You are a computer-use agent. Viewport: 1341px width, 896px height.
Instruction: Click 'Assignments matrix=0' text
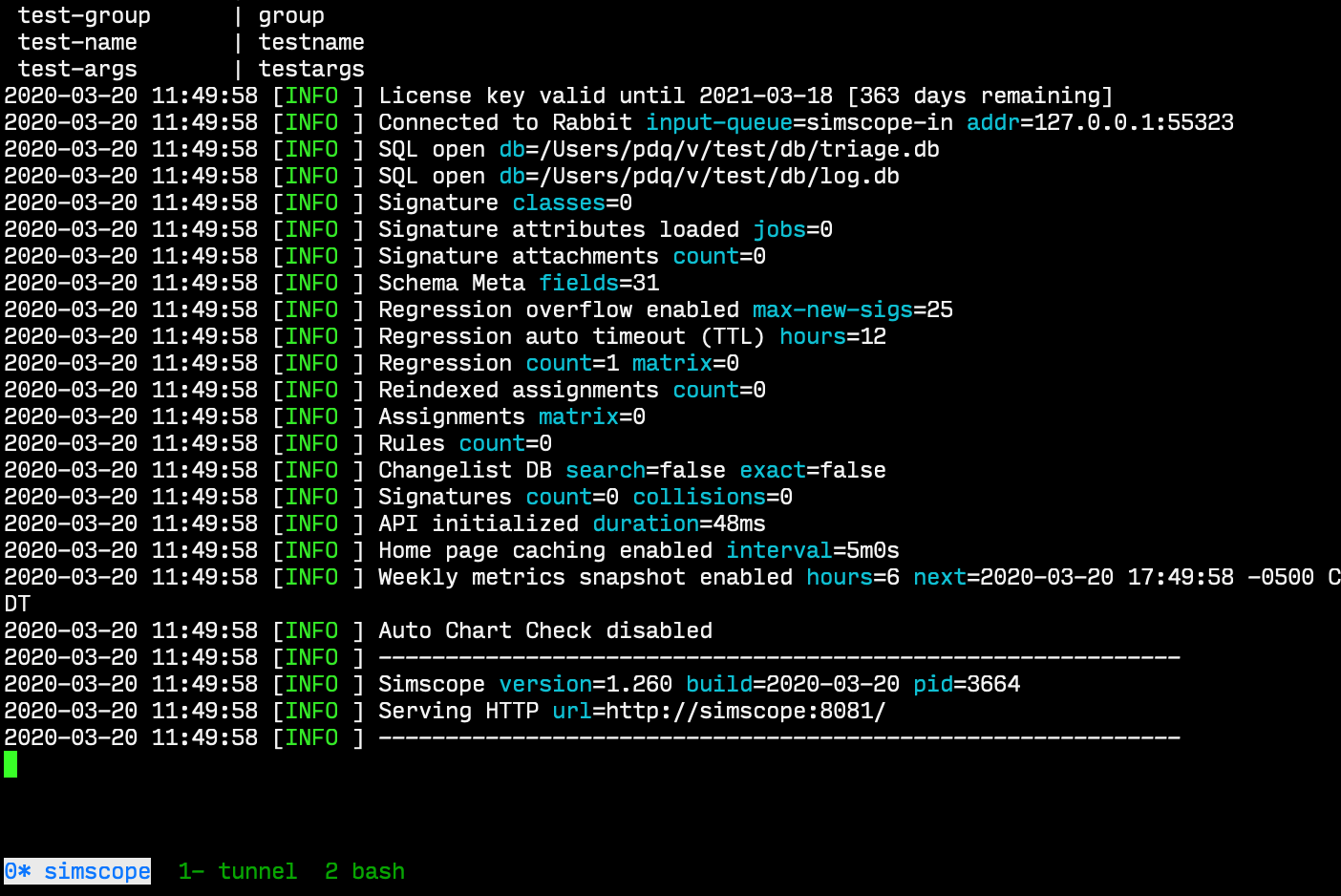click(512, 416)
